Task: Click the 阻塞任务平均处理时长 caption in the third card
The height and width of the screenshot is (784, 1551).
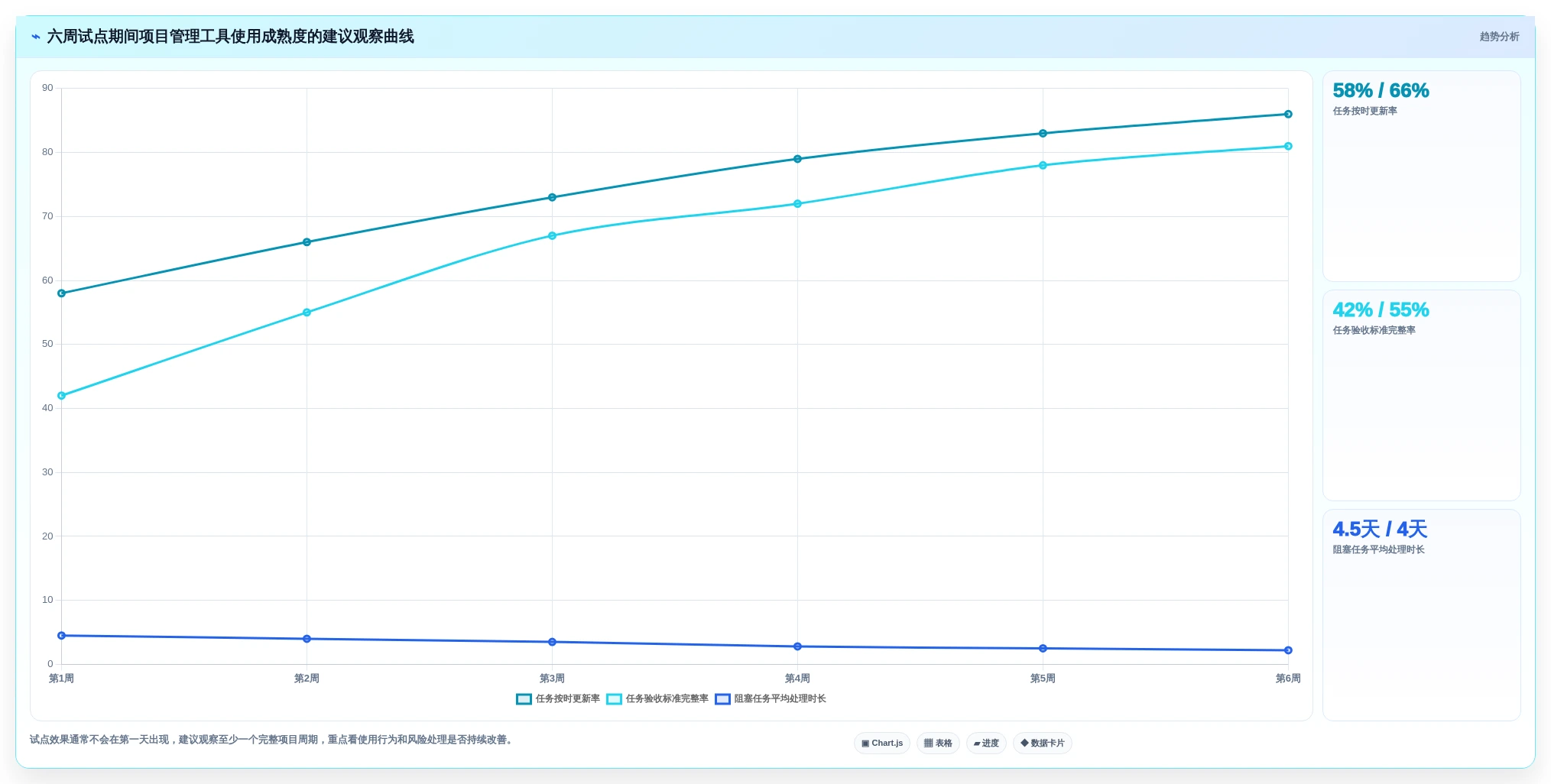Action: pos(1378,550)
